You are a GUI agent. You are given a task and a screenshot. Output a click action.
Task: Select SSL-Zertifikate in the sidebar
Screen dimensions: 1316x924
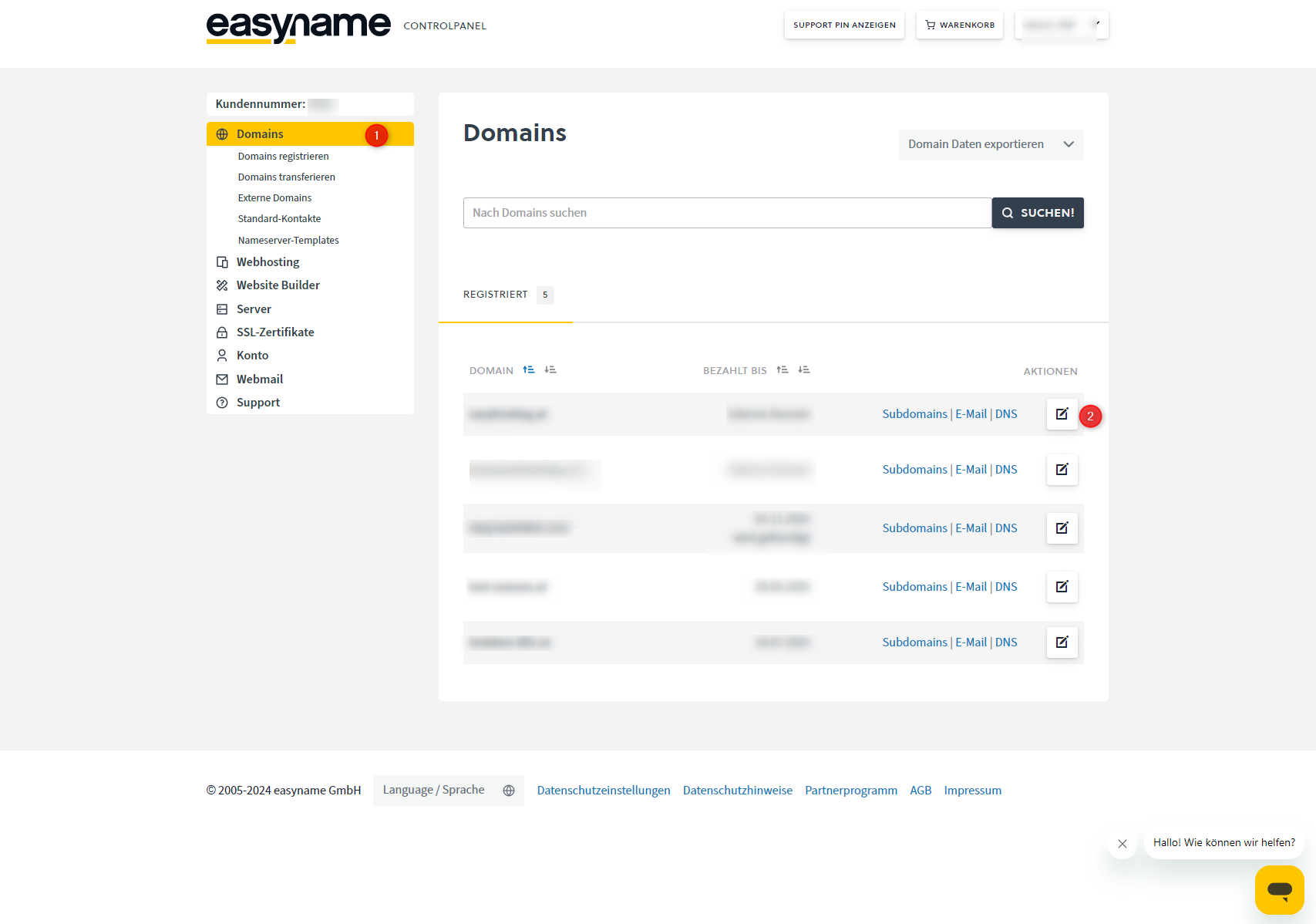click(x=275, y=332)
